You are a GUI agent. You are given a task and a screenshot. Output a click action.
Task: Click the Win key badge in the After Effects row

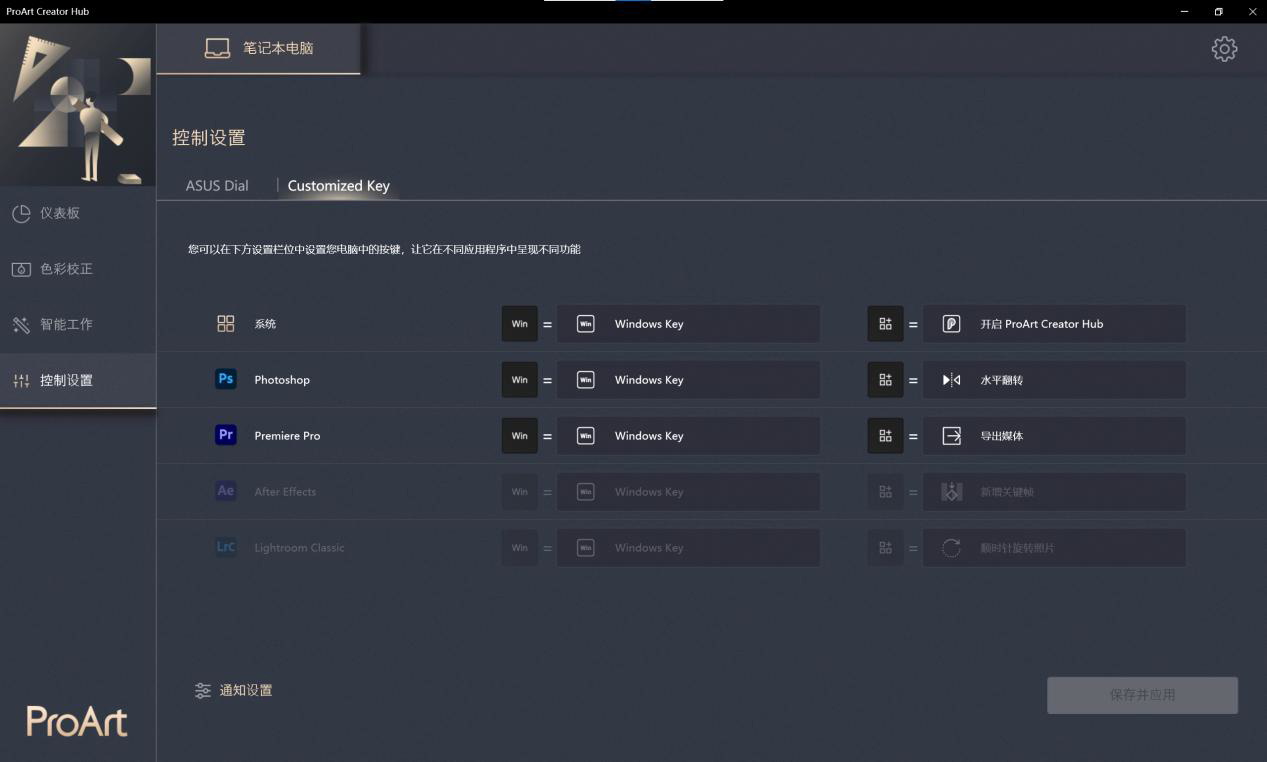click(519, 492)
